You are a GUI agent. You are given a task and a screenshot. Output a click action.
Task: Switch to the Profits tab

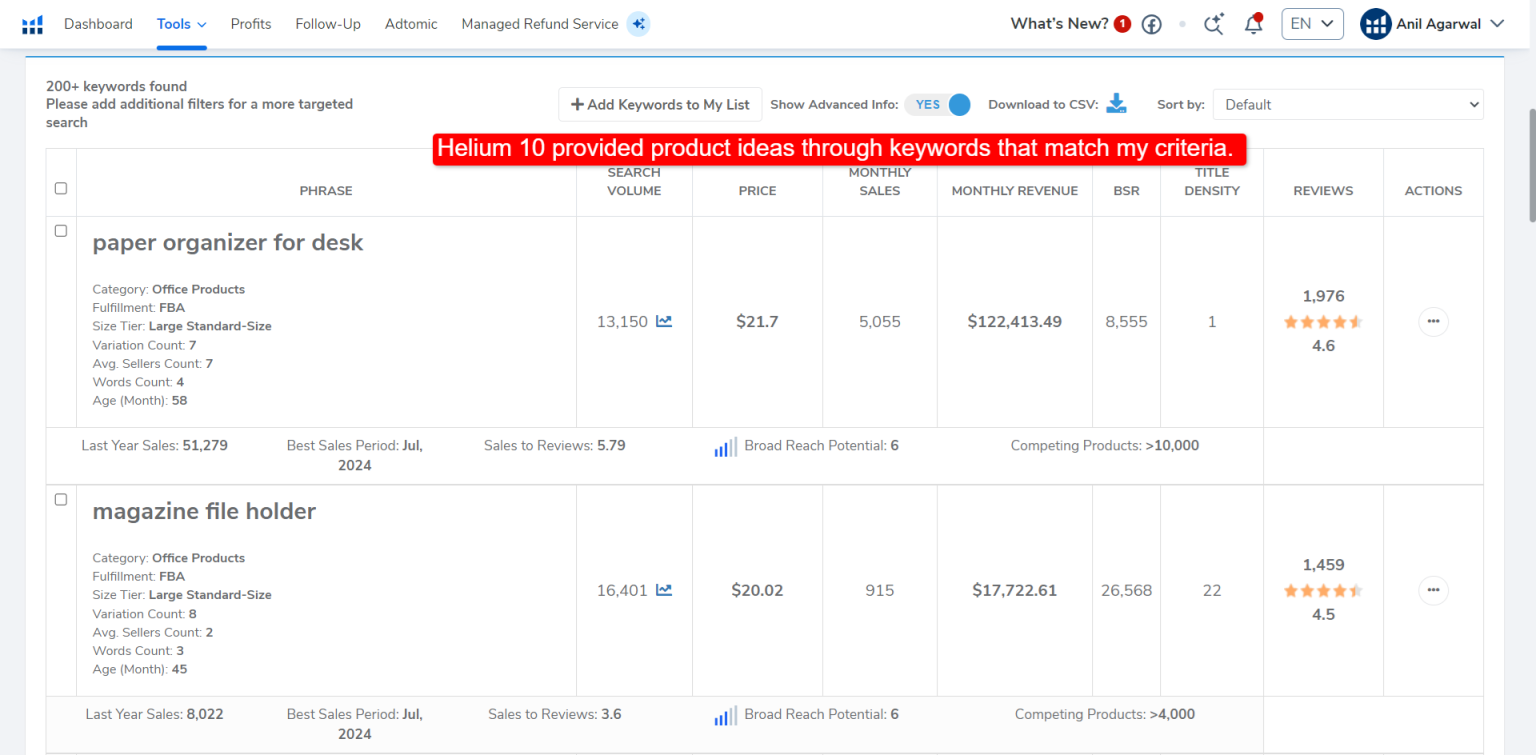(250, 23)
